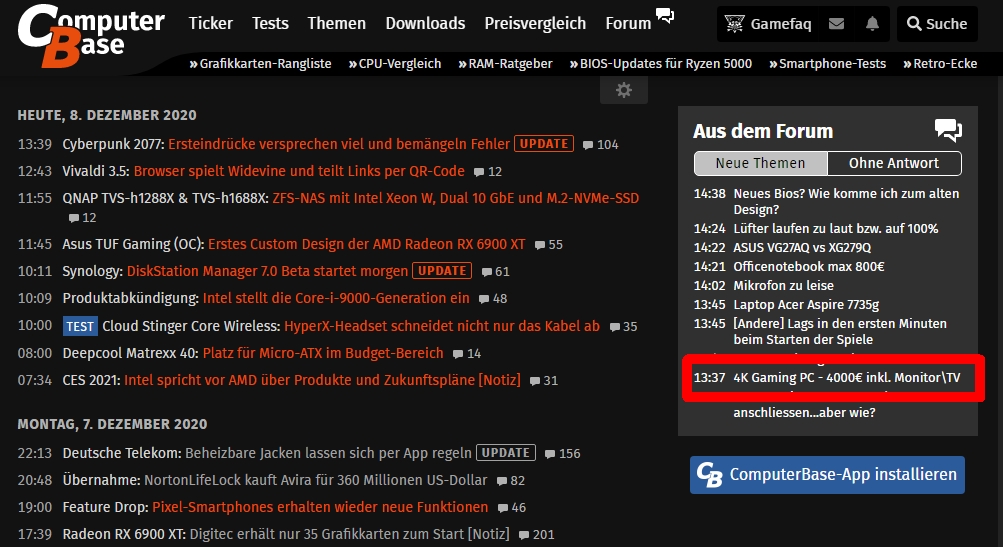This screenshot has height=547, width=1003.
Task: Open the Retro-Ecke quick link
Action: coord(940,64)
